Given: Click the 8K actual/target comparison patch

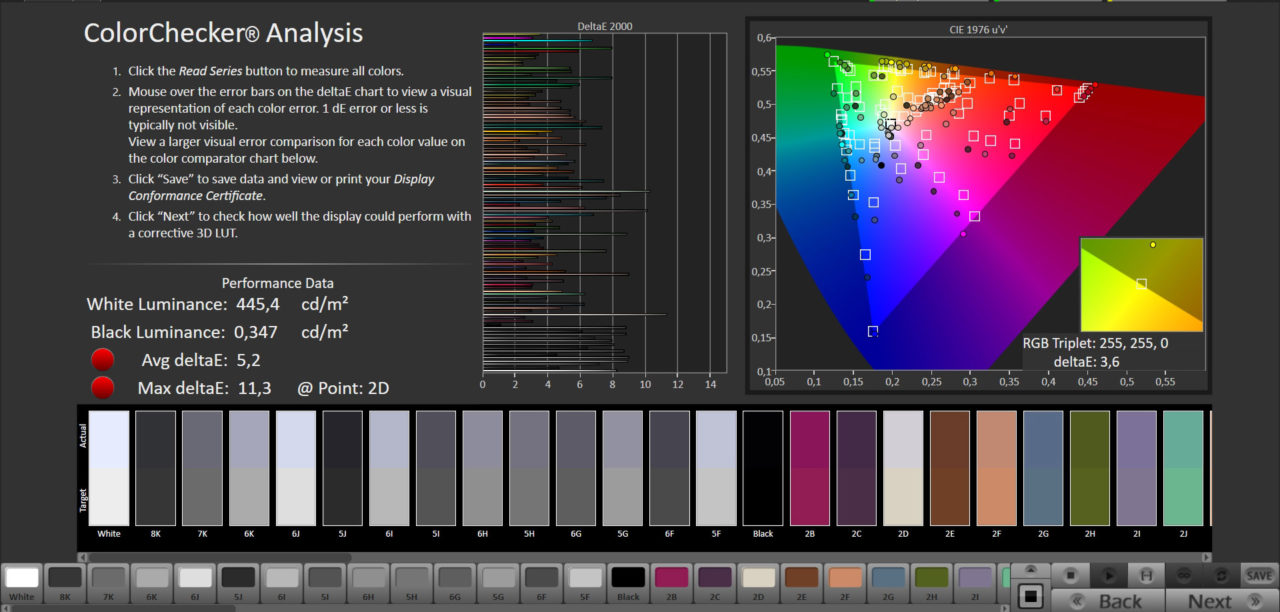Looking at the screenshot, I should tap(156, 468).
